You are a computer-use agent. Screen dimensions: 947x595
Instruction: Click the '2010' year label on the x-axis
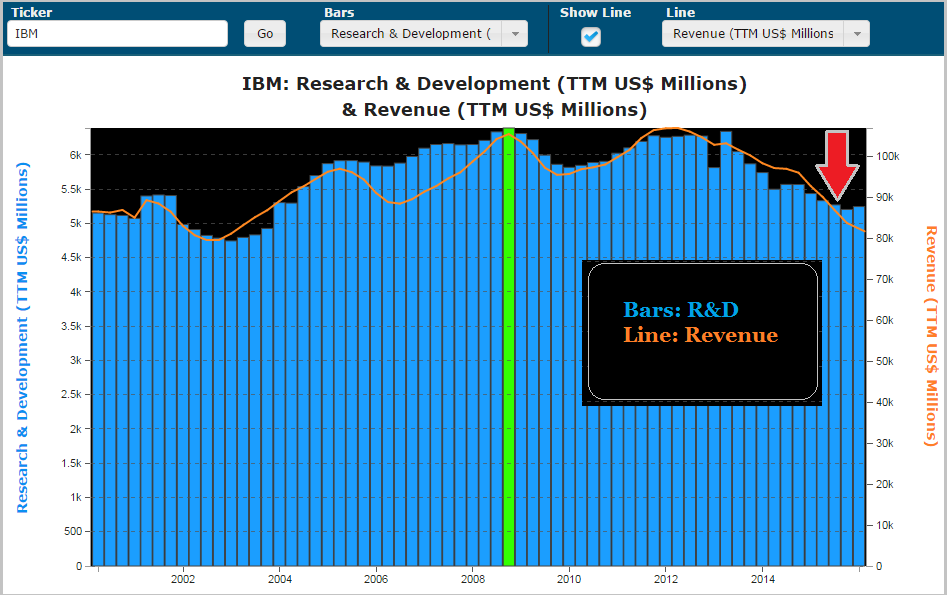click(569, 579)
